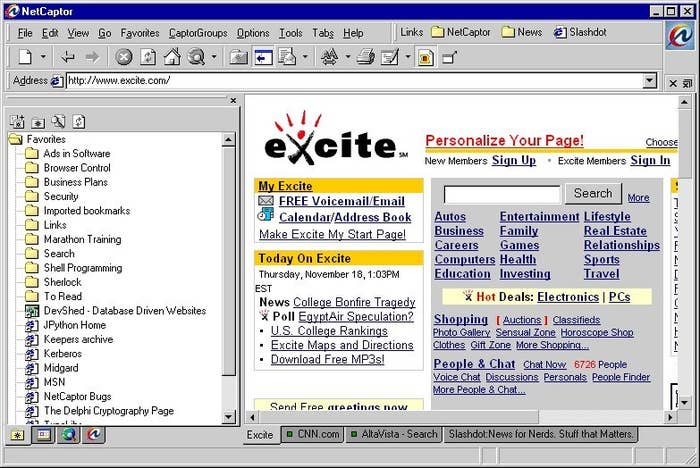Click the New blank page toolbar icon
The width and height of the screenshot is (700, 468).
pyautogui.click(x=25, y=57)
